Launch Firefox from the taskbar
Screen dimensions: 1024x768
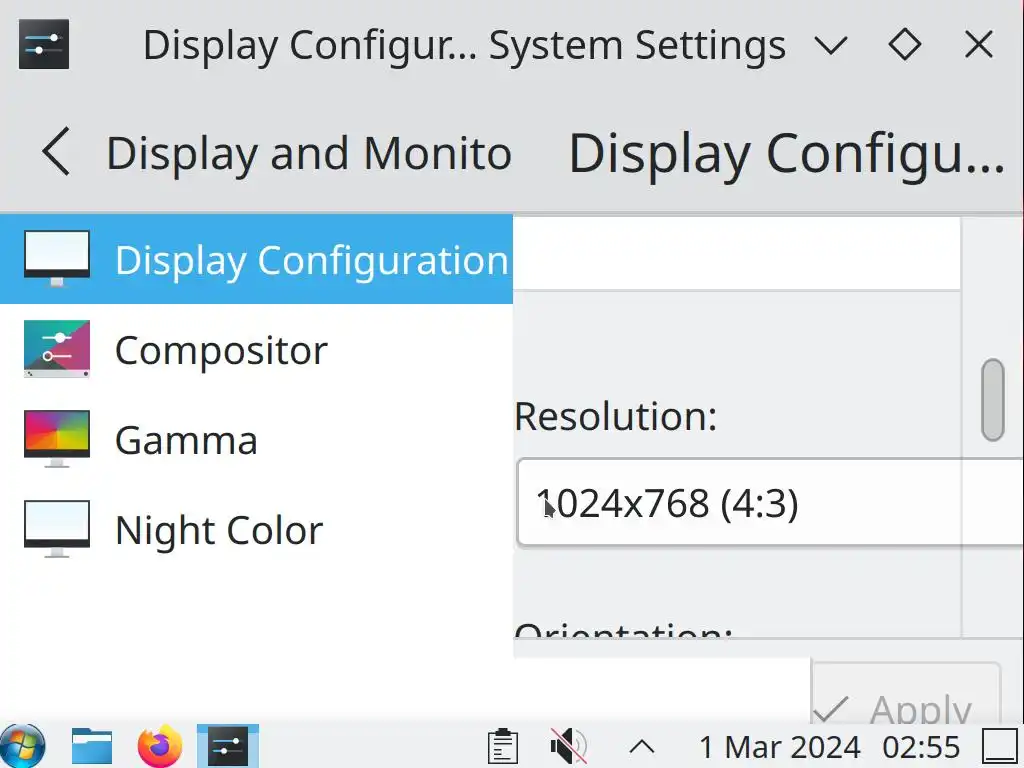160,746
